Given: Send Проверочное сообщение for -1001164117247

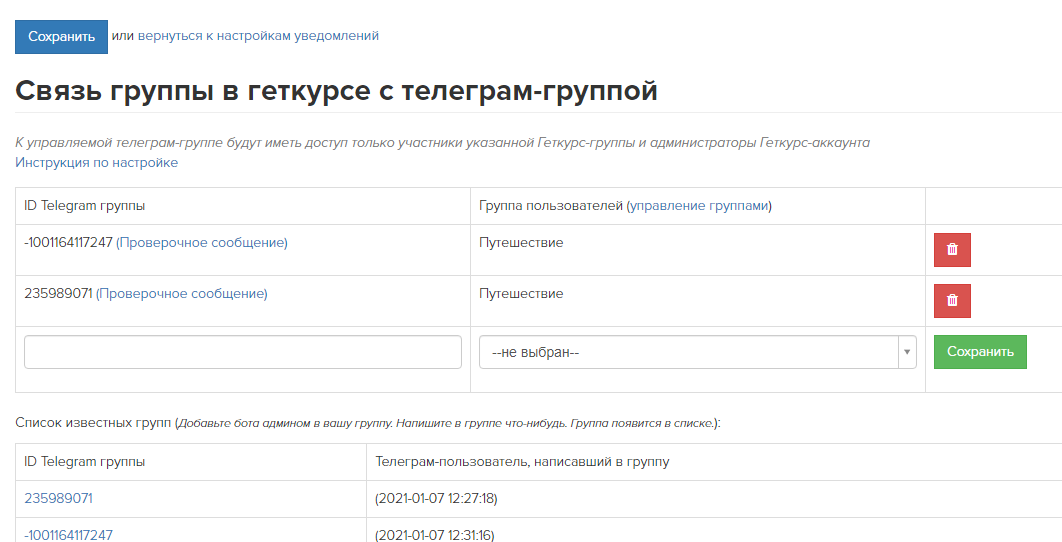Looking at the screenshot, I should point(202,243).
